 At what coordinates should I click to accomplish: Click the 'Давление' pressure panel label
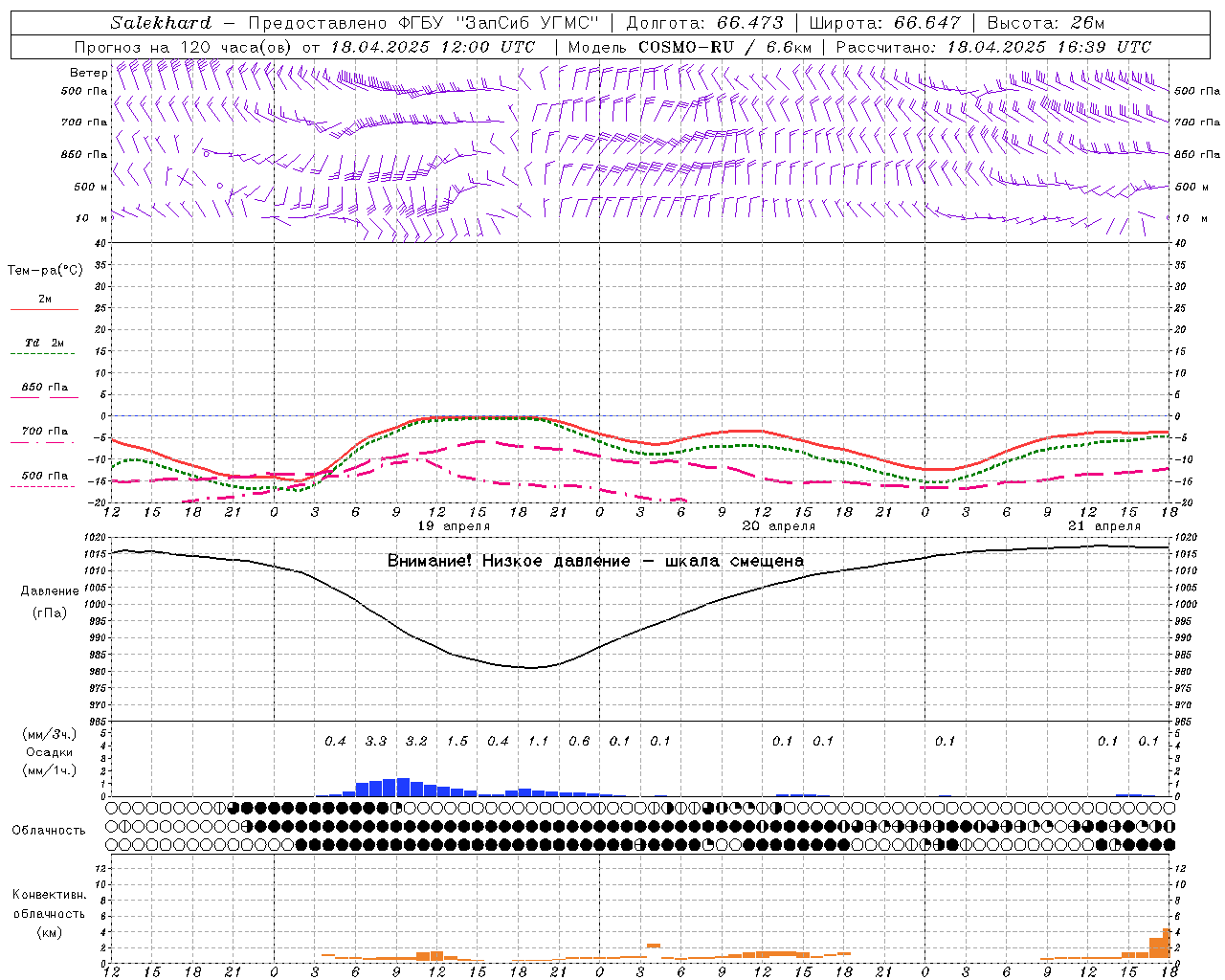49,591
